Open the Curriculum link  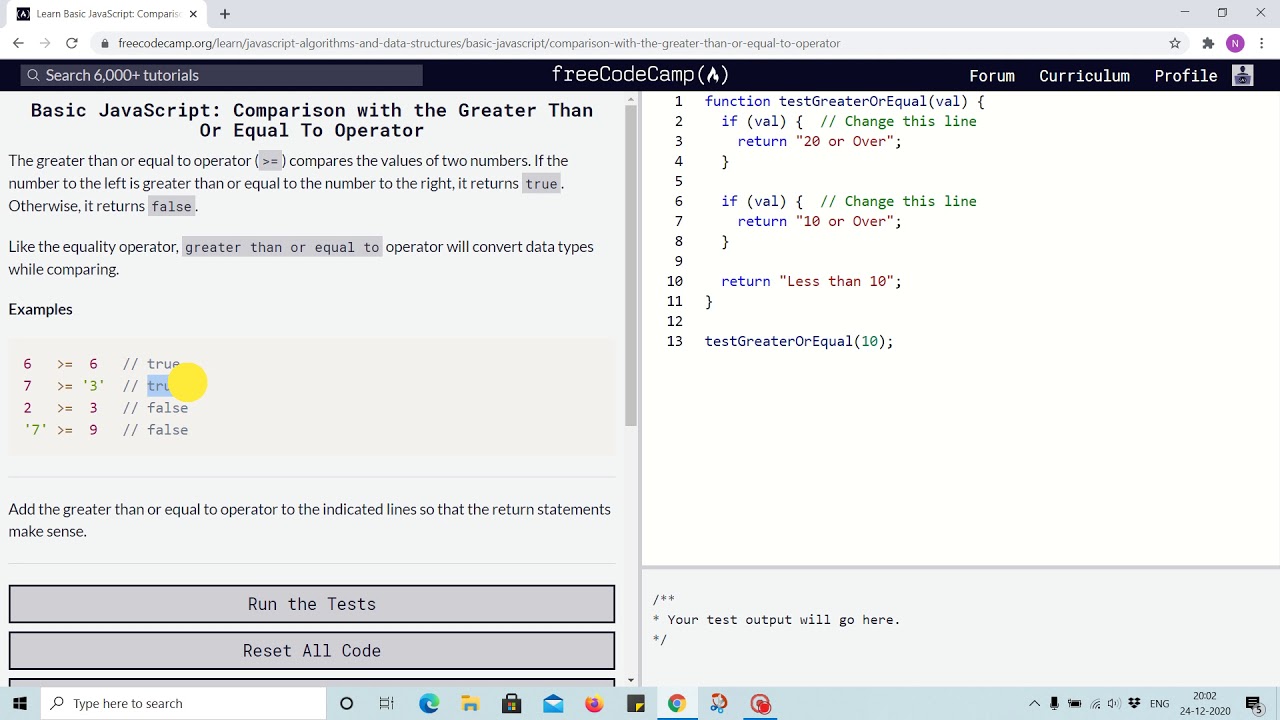[x=1084, y=76]
